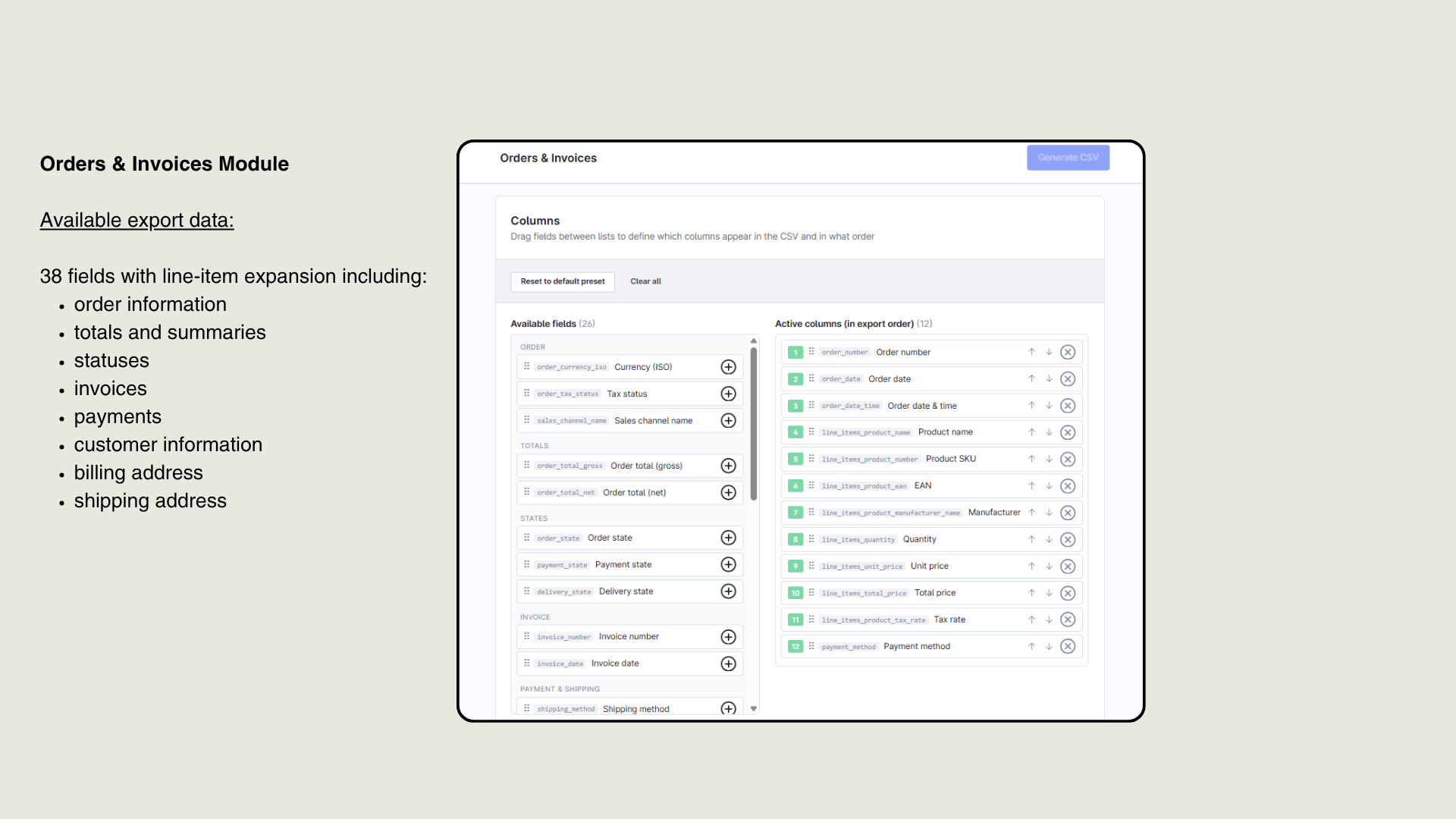The image size is (1456, 819).
Task: Click drag handle of Unit price row
Action: 811,566
